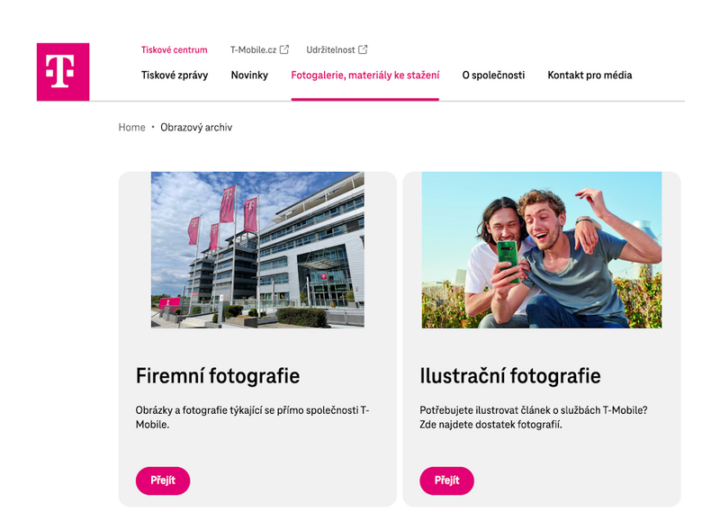
Task: Select Fotogalerie, materiály ke stažení tab
Action: coord(365,75)
